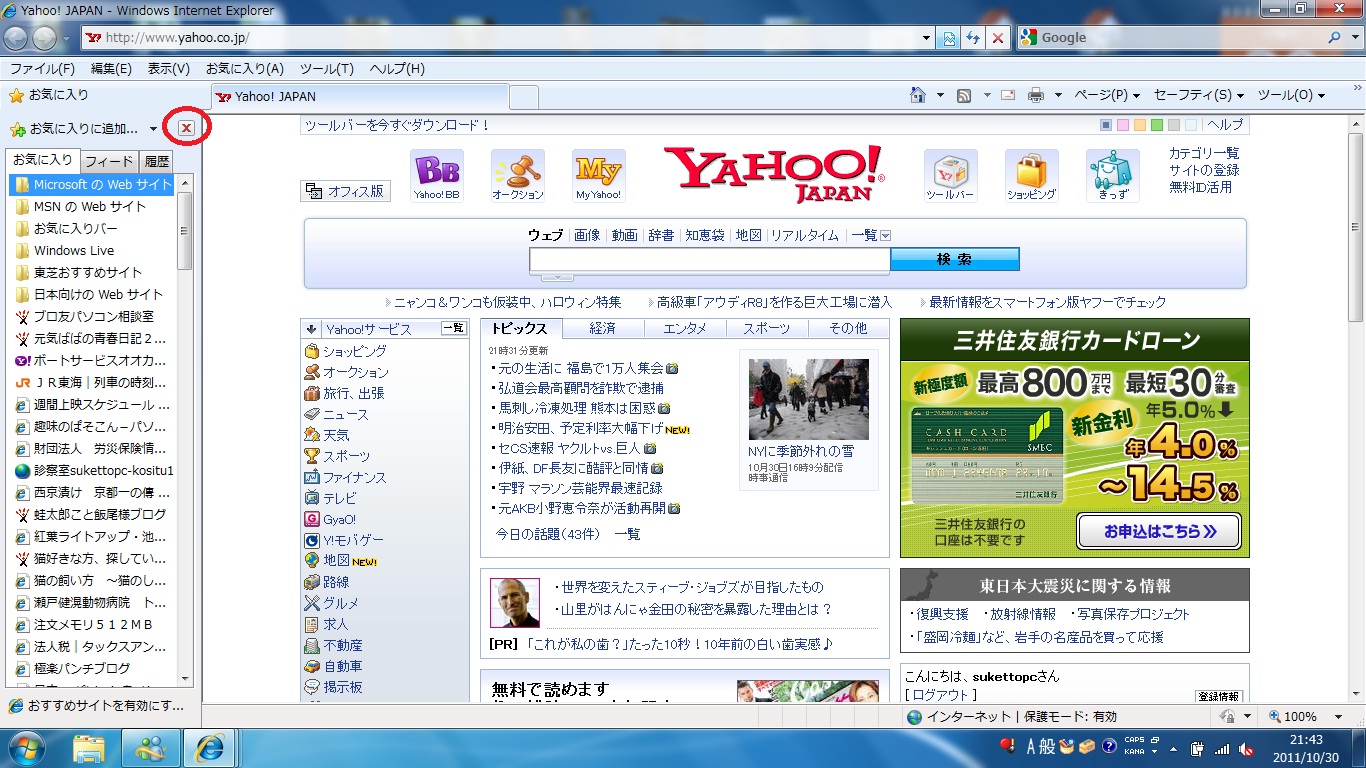The height and width of the screenshot is (768, 1366).
Task: Print the page using printer icon
Action: (x=1036, y=95)
